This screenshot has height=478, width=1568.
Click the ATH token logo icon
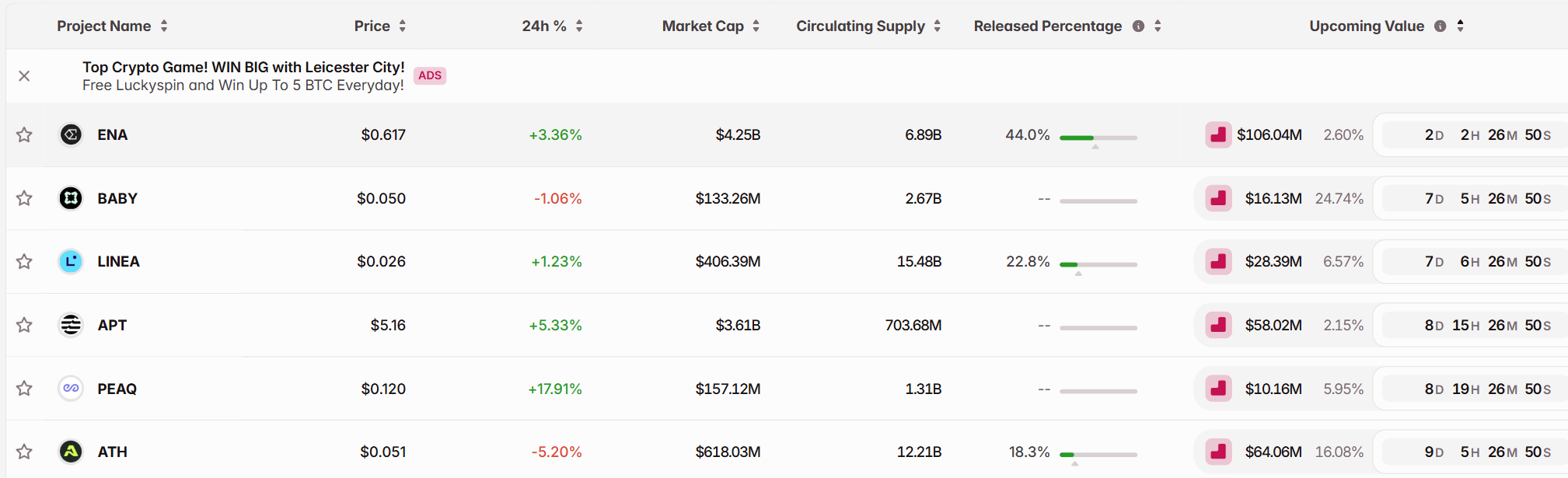click(71, 452)
